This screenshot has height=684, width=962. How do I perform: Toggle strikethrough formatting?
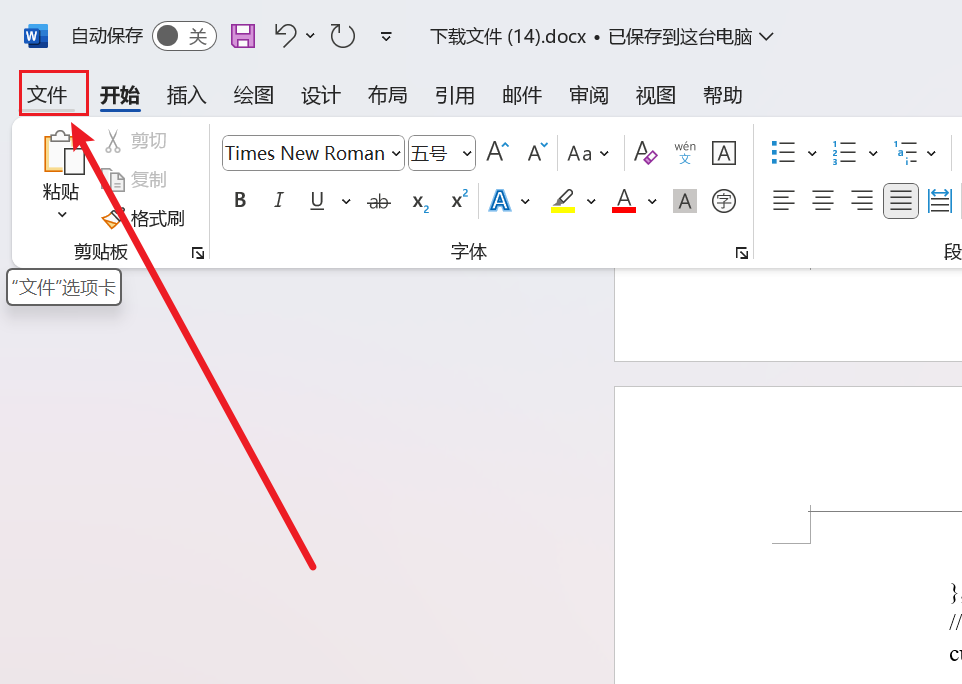(379, 201)
